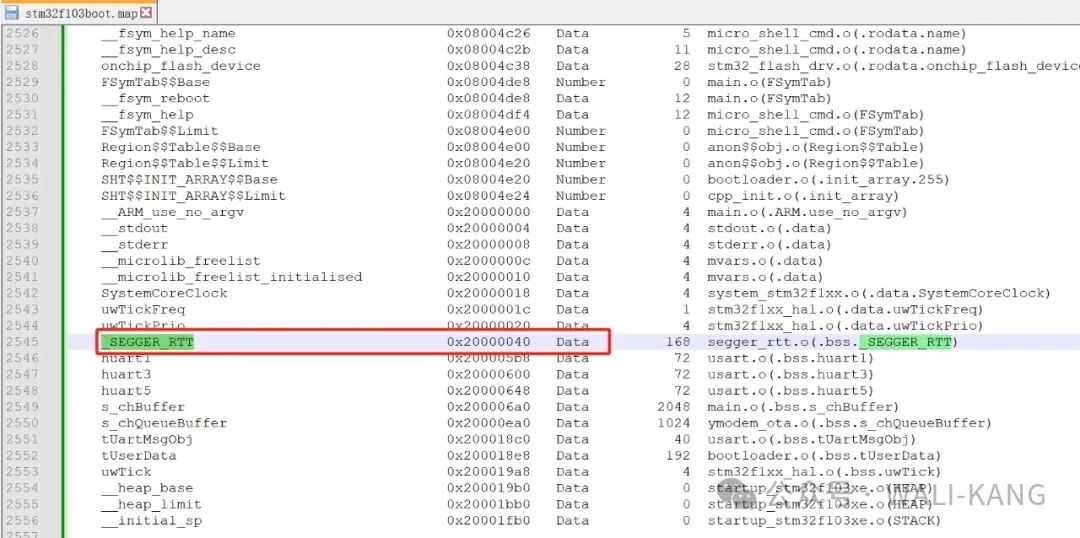Click the green change marker beside line 2537
Screen dimensions: 1080x538
point(64,212)
